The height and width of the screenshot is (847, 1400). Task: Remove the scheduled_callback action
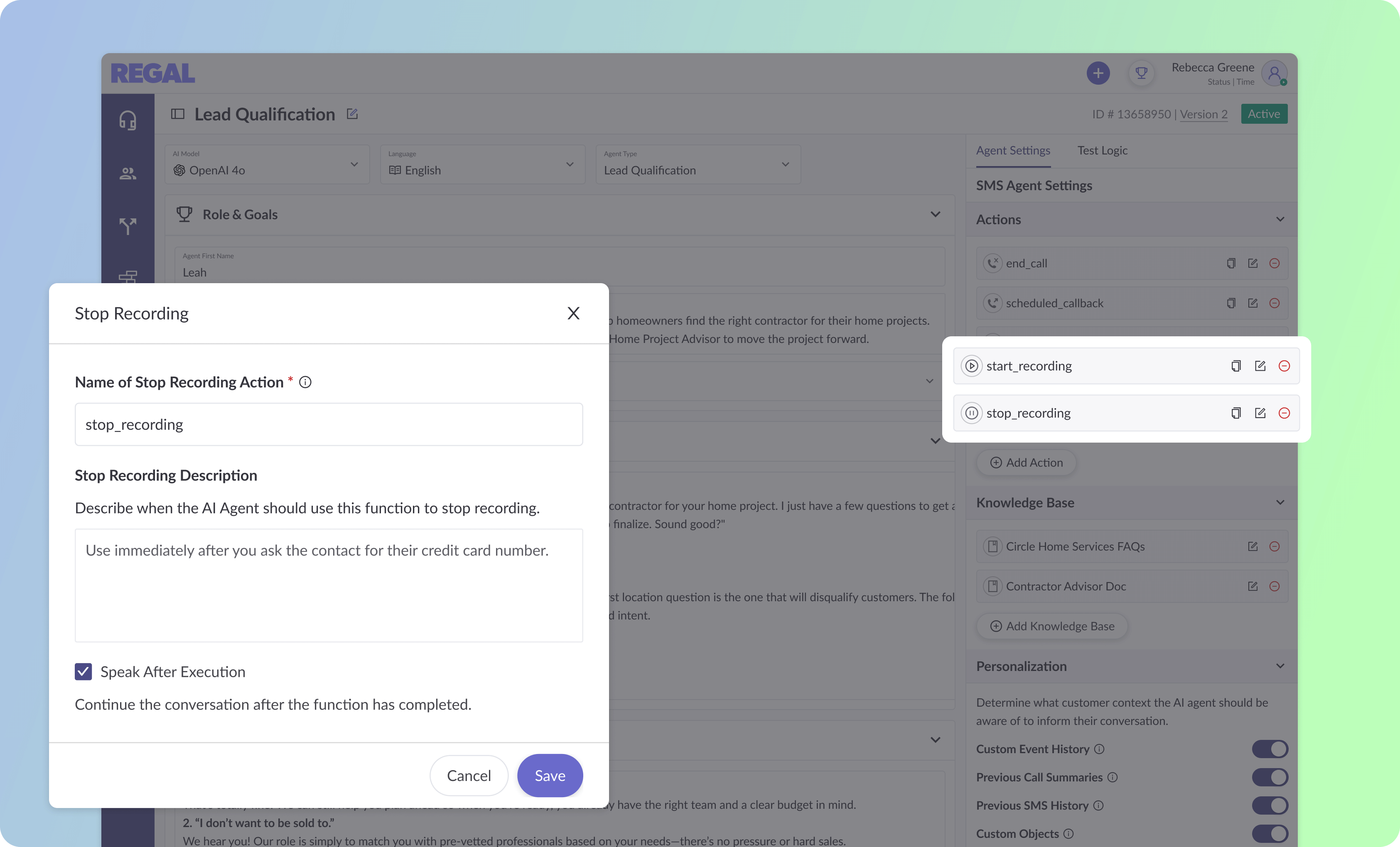1275,303
